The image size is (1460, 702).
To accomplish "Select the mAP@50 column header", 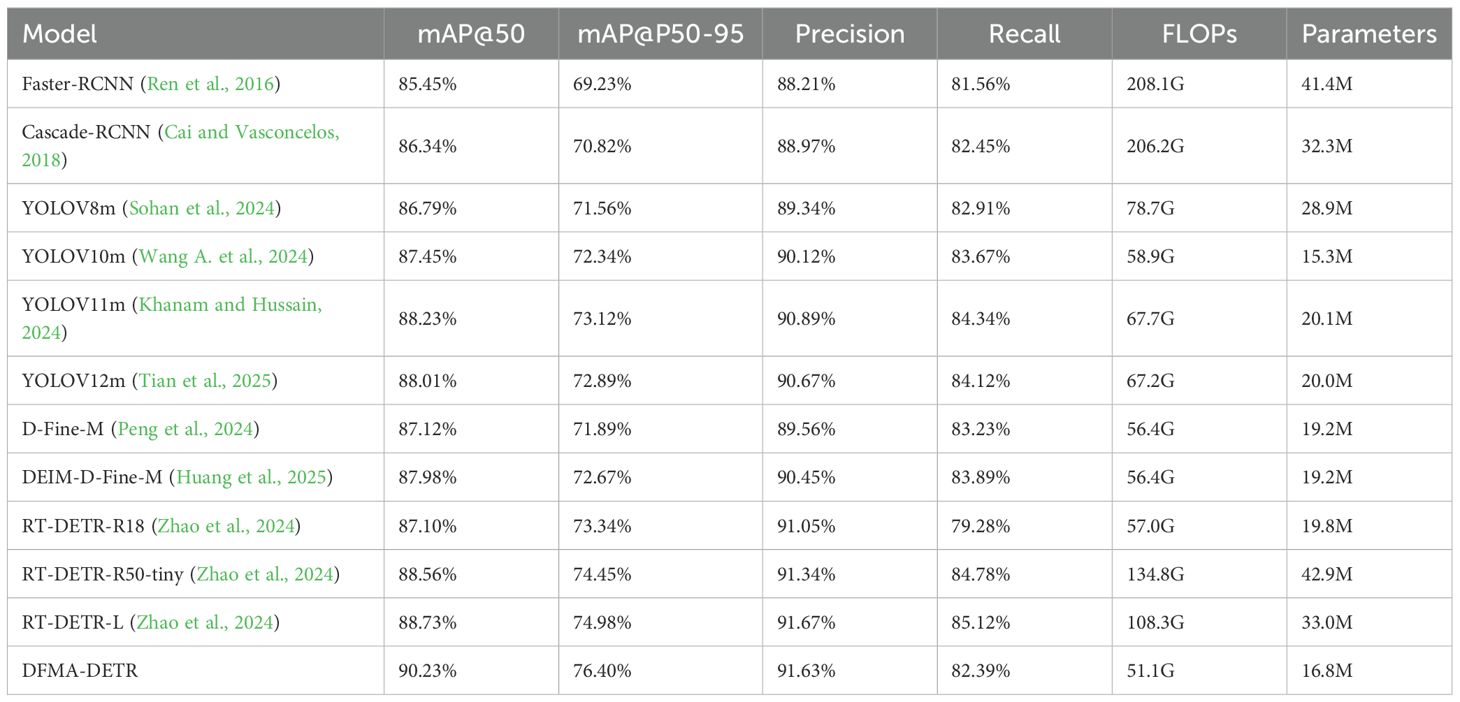I will point(470,34).
